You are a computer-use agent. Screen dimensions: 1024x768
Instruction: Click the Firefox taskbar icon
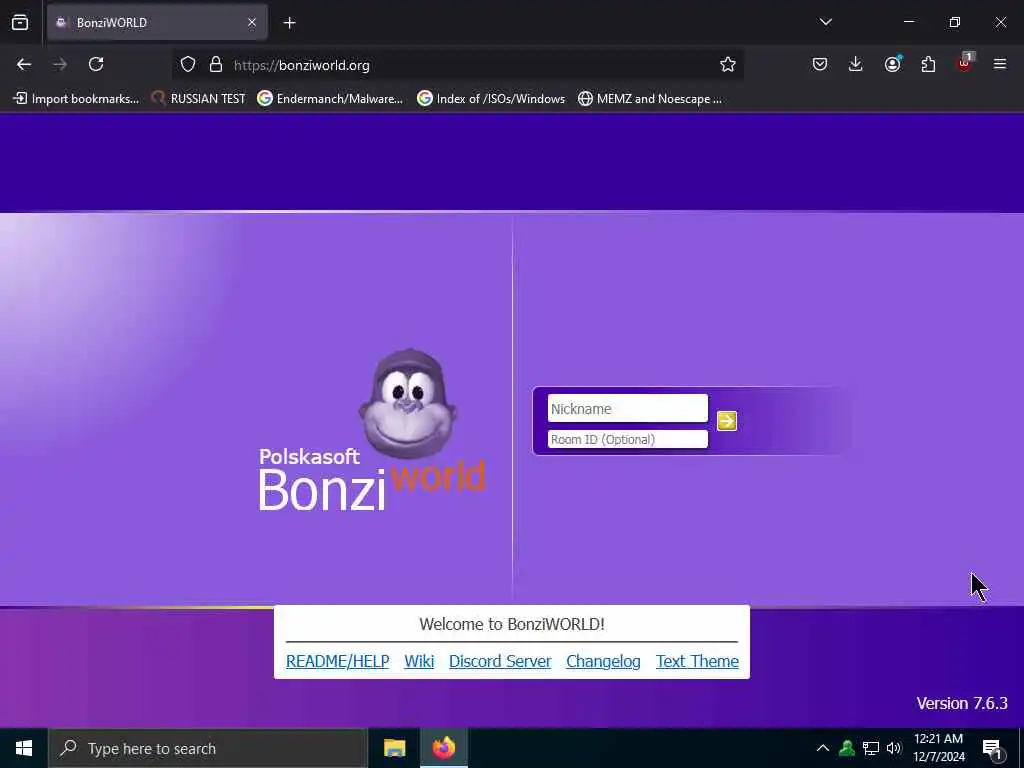(443, 748)
